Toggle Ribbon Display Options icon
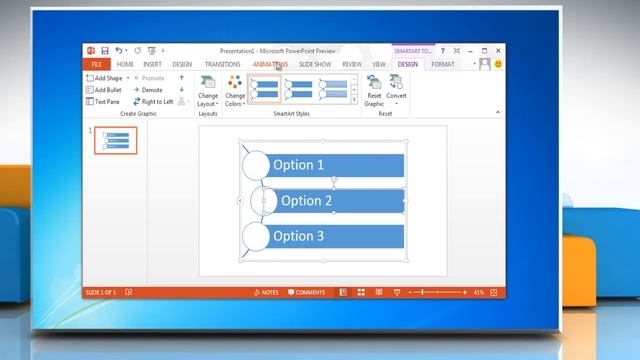 click(x=457, y=51)
